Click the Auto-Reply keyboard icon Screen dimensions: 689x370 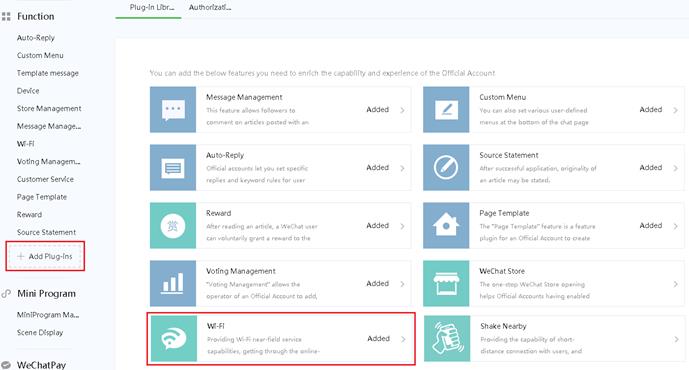173,168
